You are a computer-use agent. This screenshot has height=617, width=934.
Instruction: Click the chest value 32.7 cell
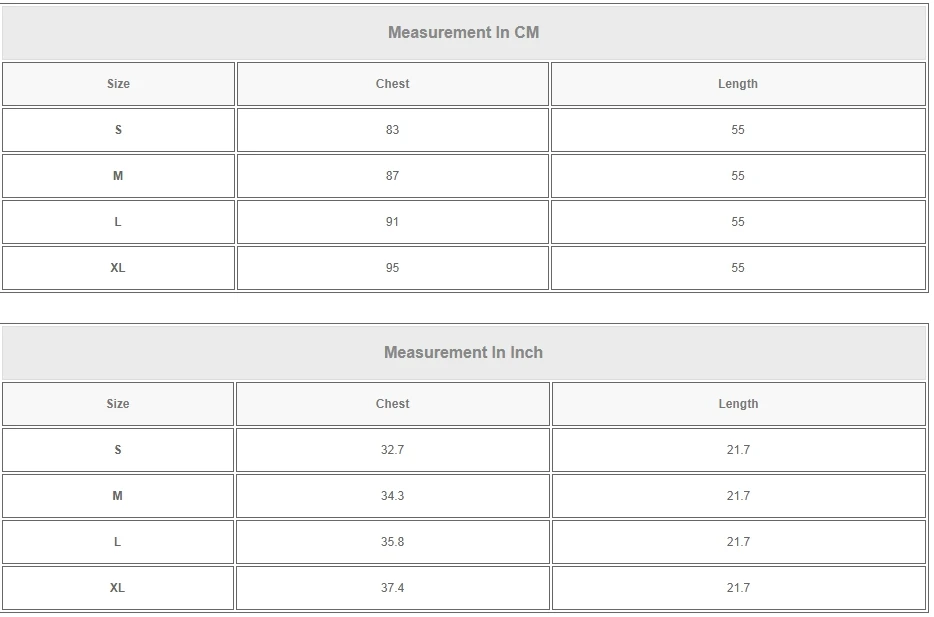coord(392,450)
